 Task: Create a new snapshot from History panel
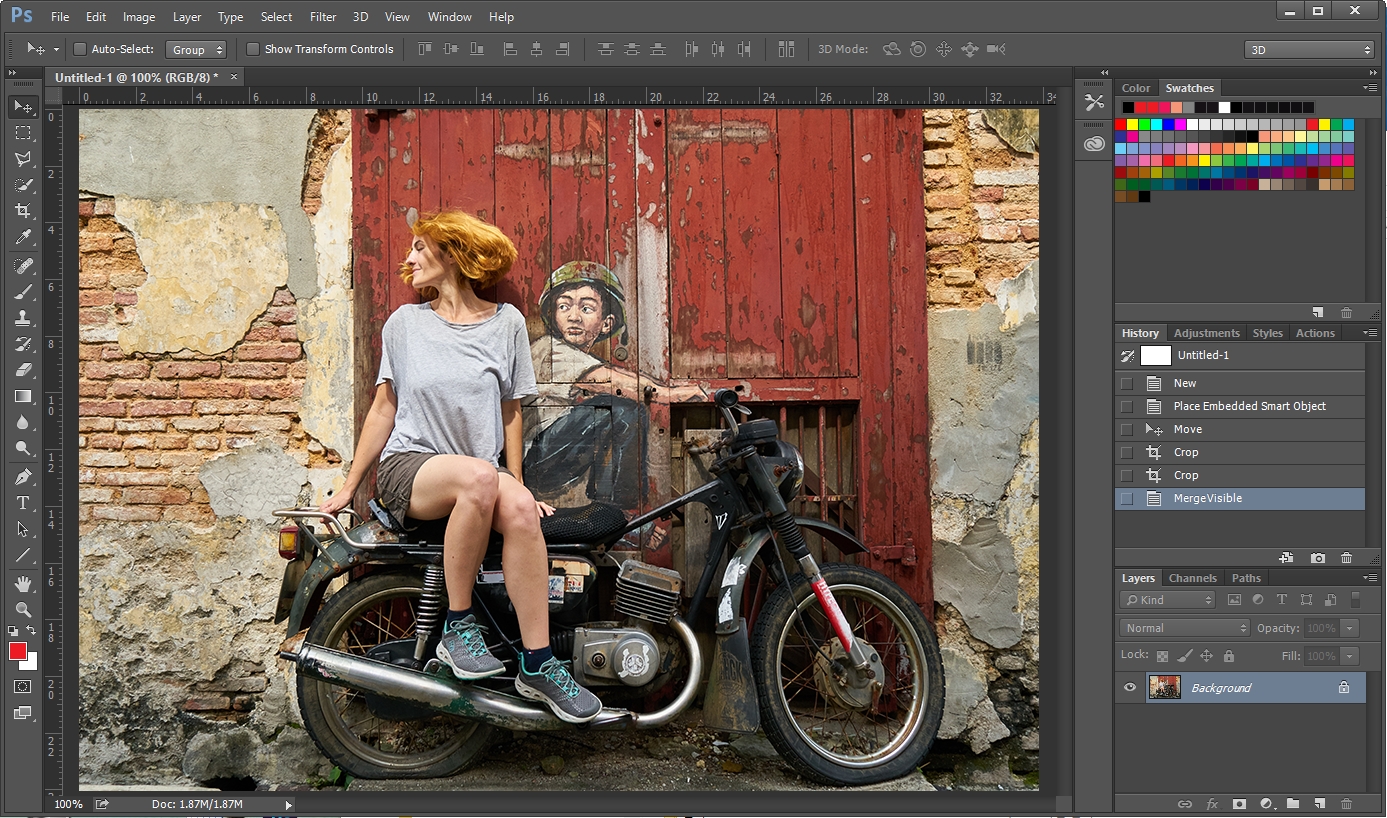click(x=1318, y=558)
